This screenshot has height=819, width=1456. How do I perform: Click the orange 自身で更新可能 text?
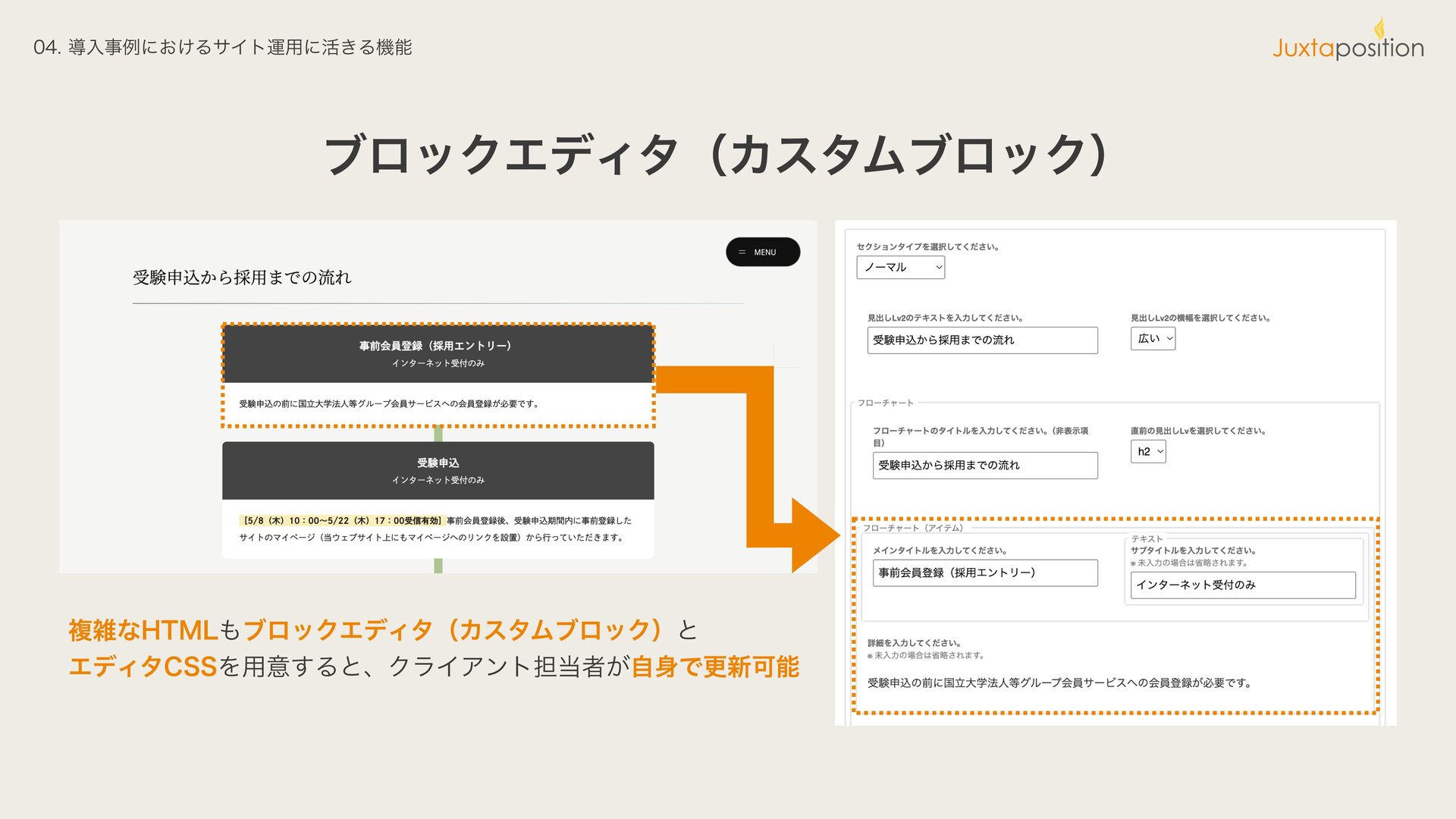715,667
